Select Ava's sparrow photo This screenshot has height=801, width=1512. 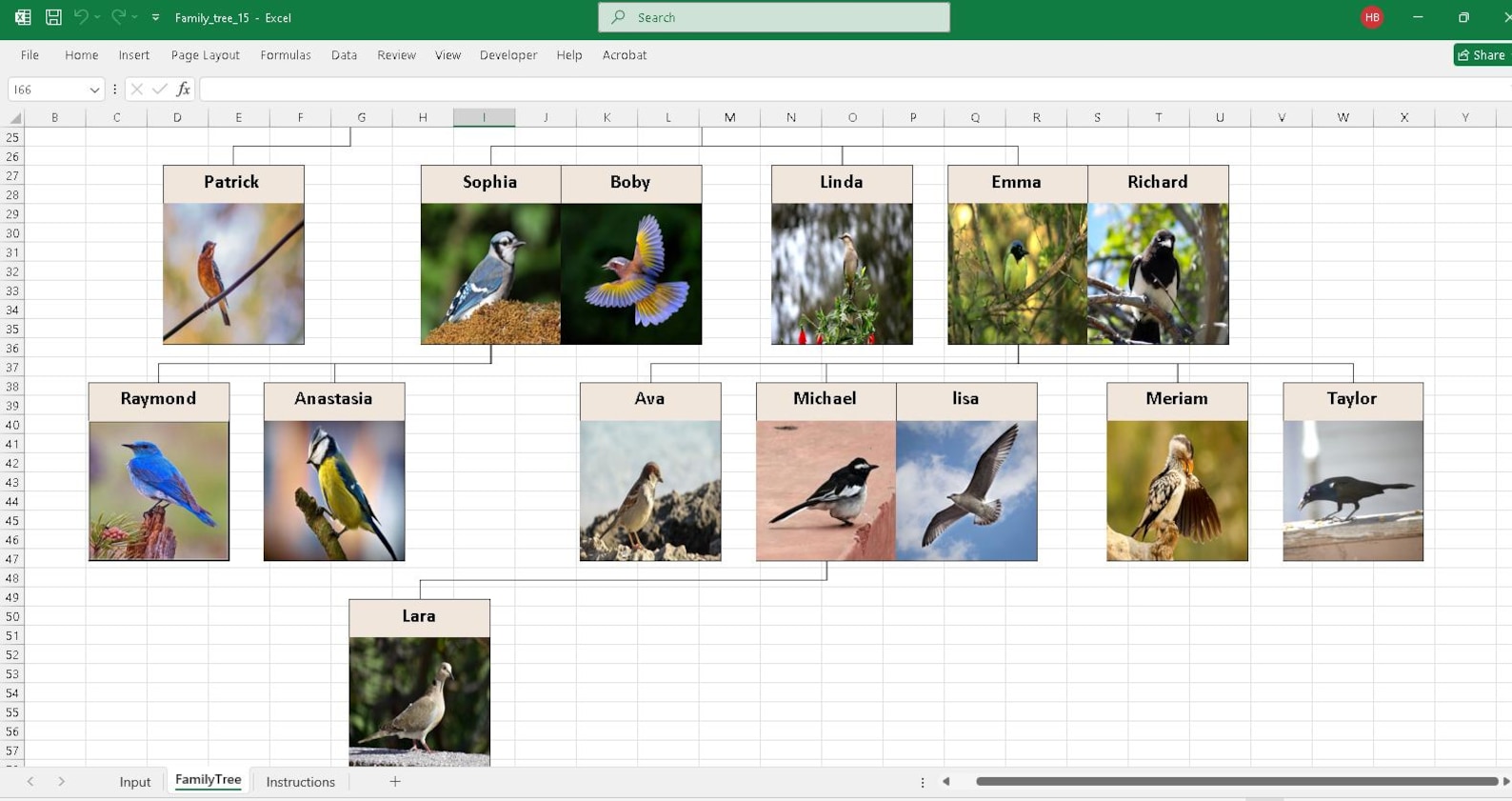[x=650, y=491]
